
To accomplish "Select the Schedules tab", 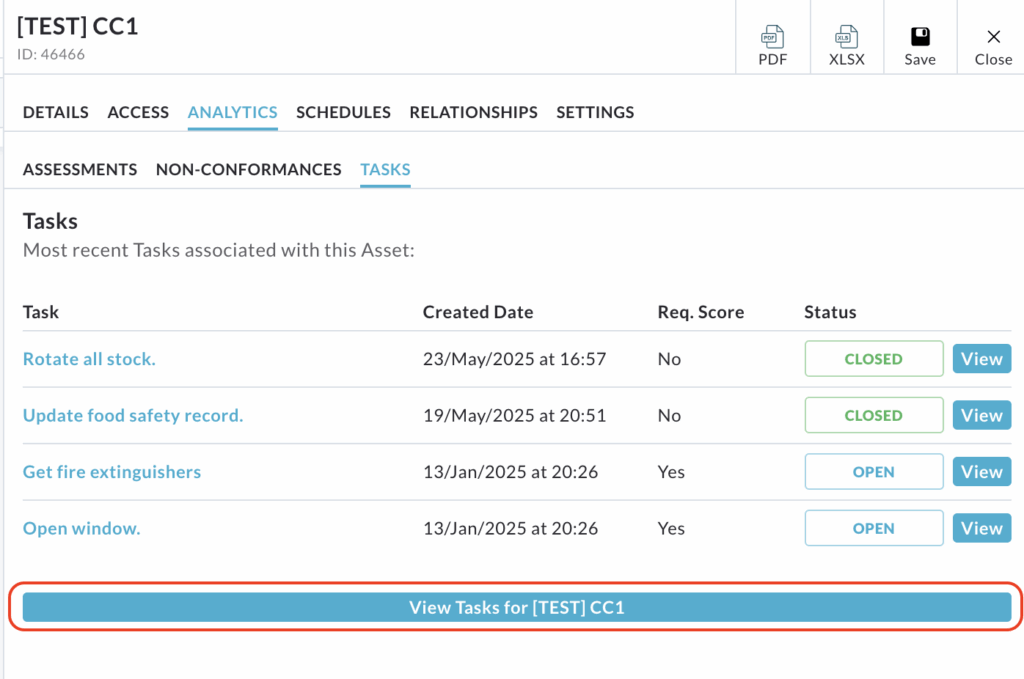I will (343, 112).
